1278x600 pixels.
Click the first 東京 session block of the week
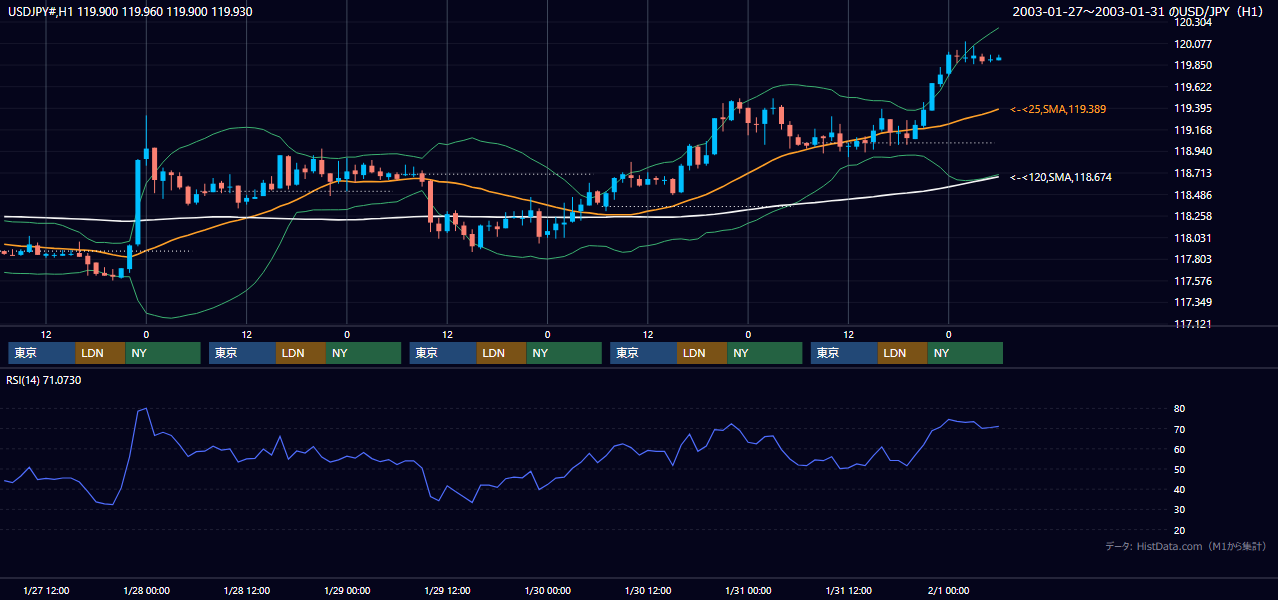[41, 353]
